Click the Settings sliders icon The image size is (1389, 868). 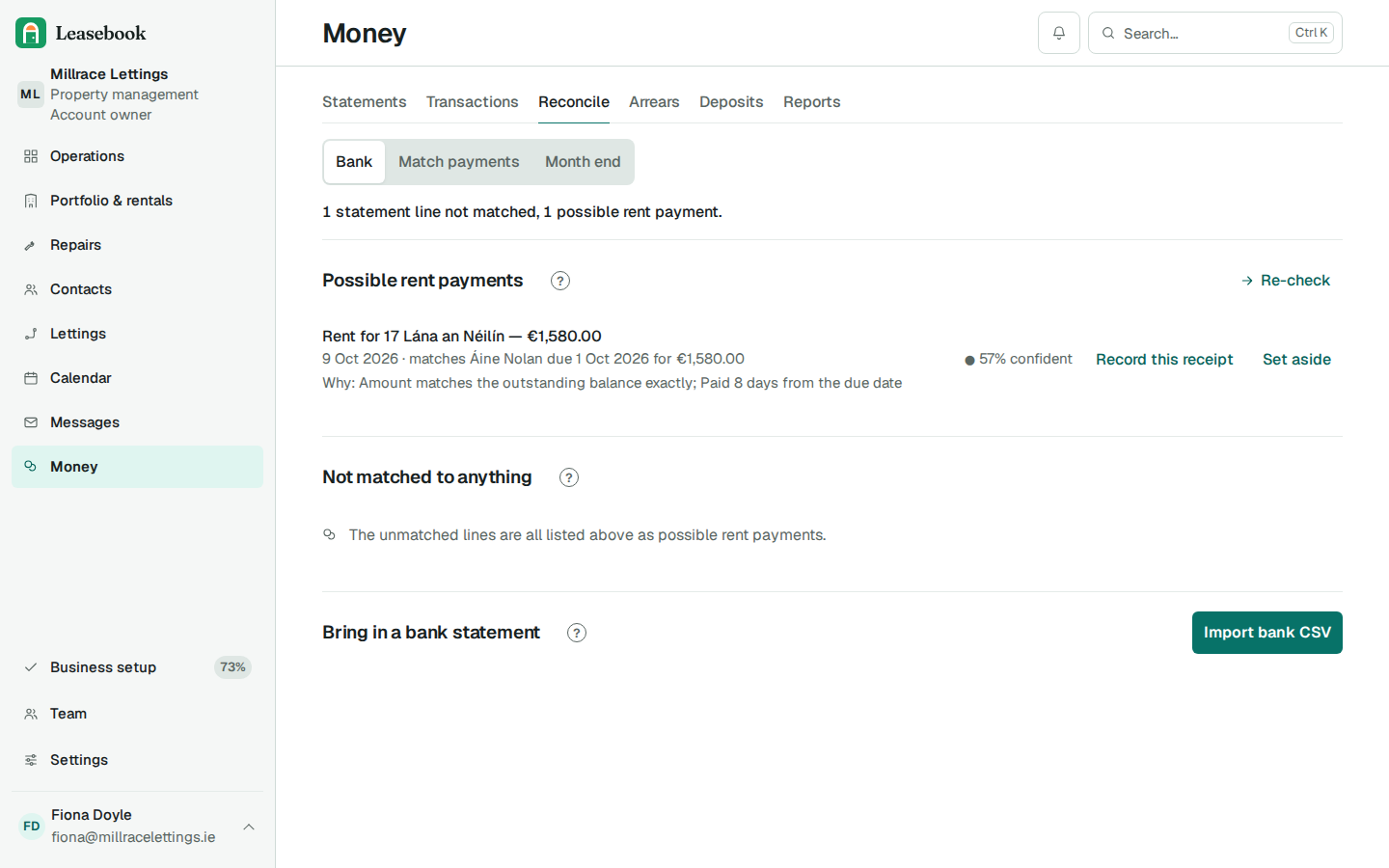point(31,760)
